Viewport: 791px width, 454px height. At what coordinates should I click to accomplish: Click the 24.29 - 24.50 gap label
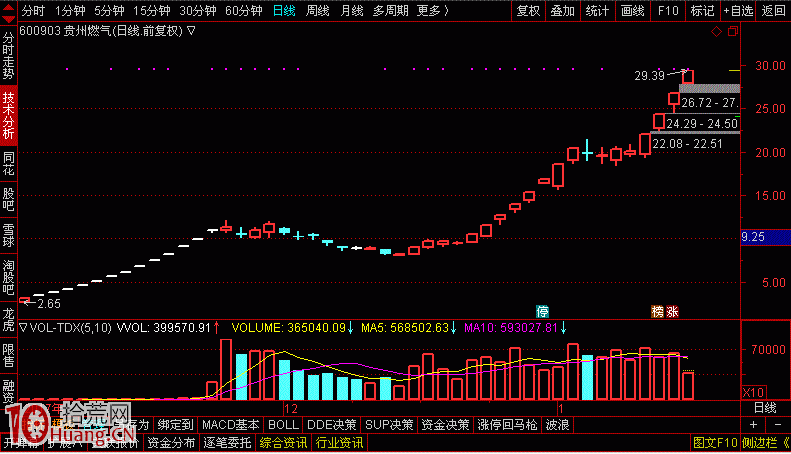702,124
